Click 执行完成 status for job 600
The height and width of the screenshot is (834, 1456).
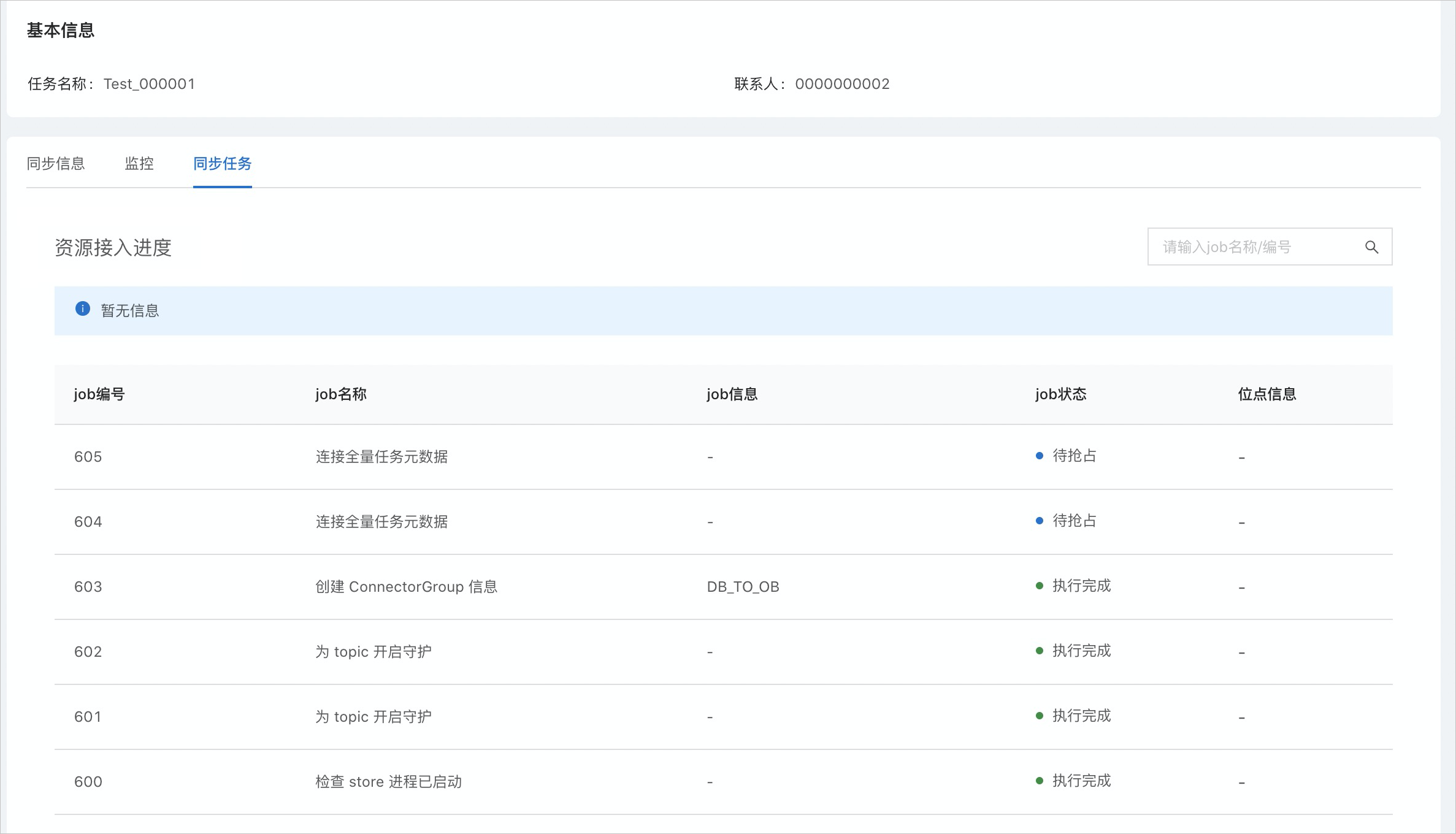click(1082, 781)
